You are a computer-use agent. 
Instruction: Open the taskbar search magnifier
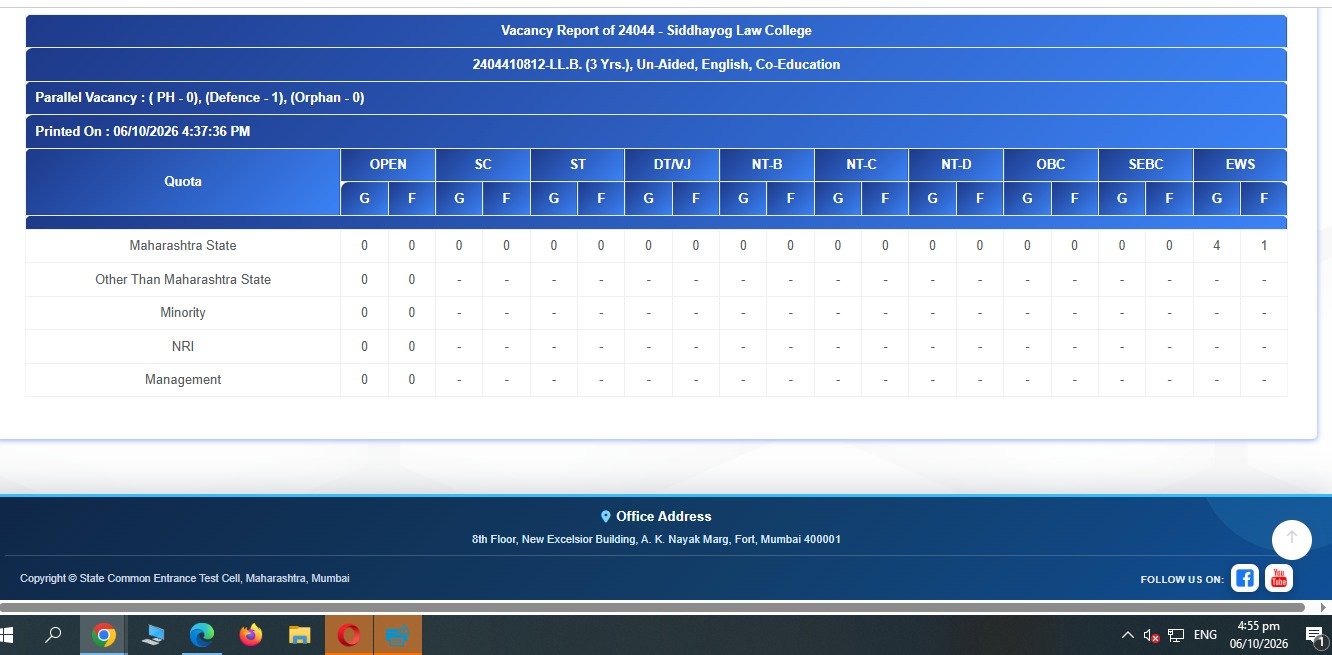click(54, 635)
